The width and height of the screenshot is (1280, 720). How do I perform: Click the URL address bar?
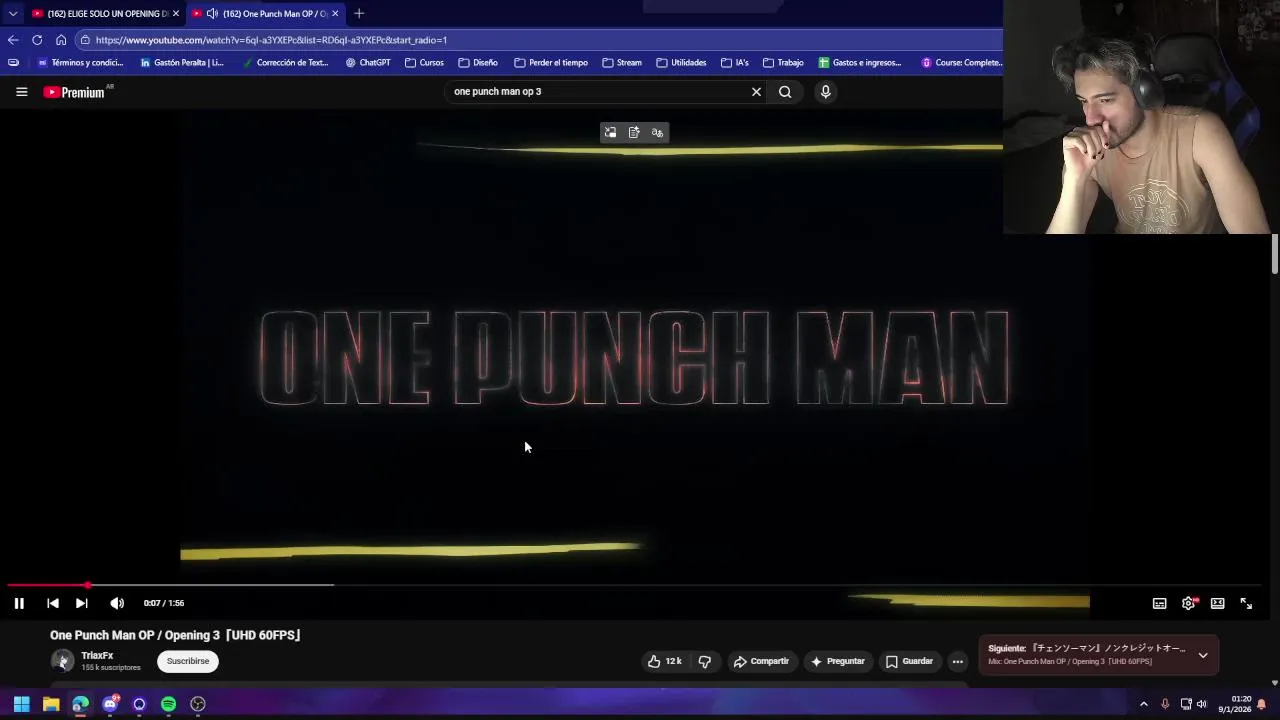point(540,40)
